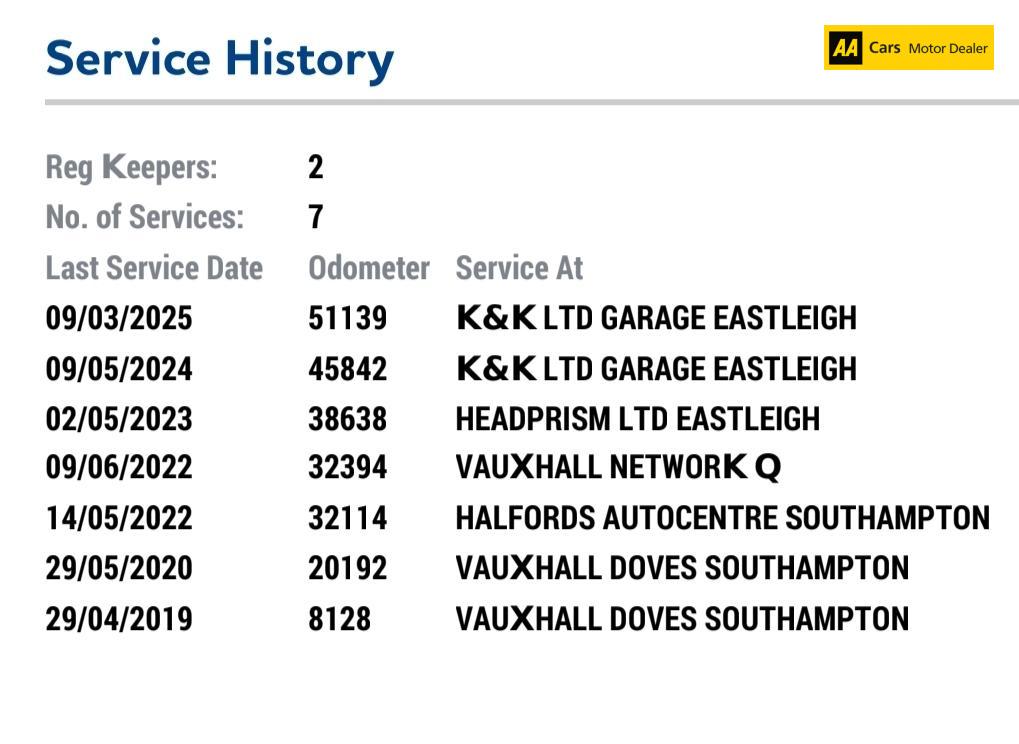This screenshot has width=1019, height=744.
Task: Click the number of services value 7
Action: [x=316, y=217]
